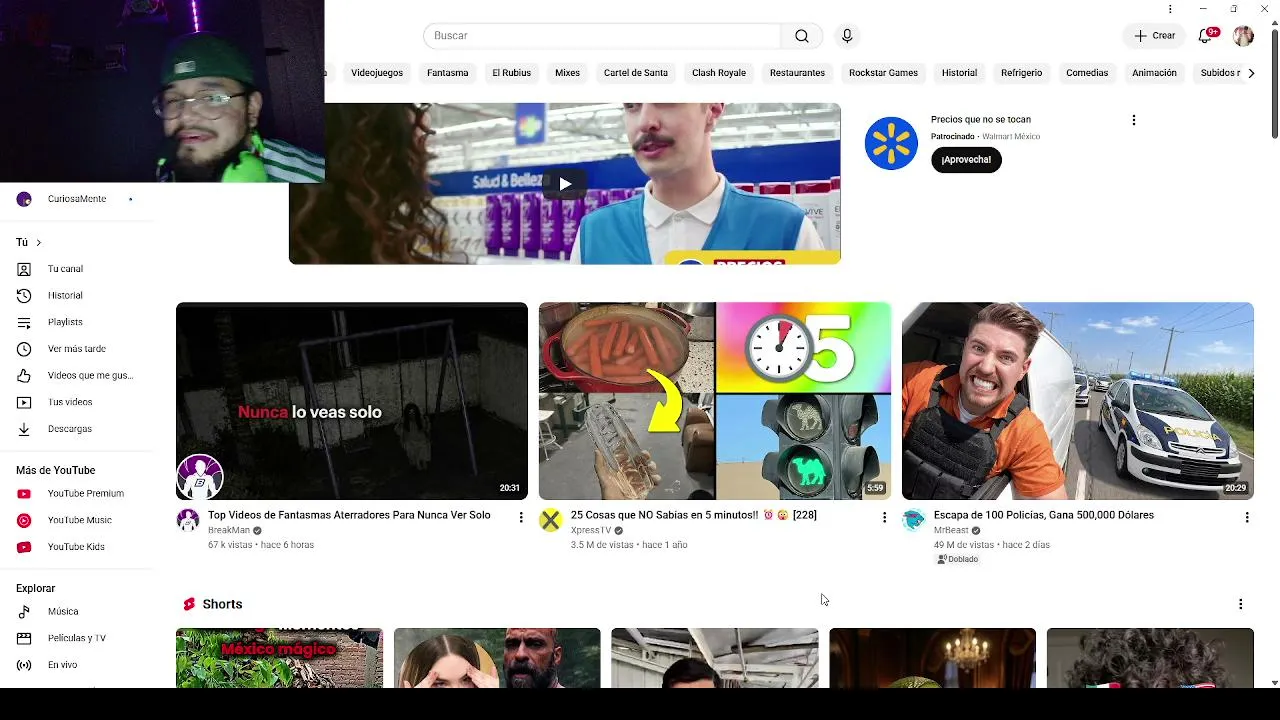Click the Playlists icon
This screenshot has height=720, width=1280.
(x=24, y=322)
